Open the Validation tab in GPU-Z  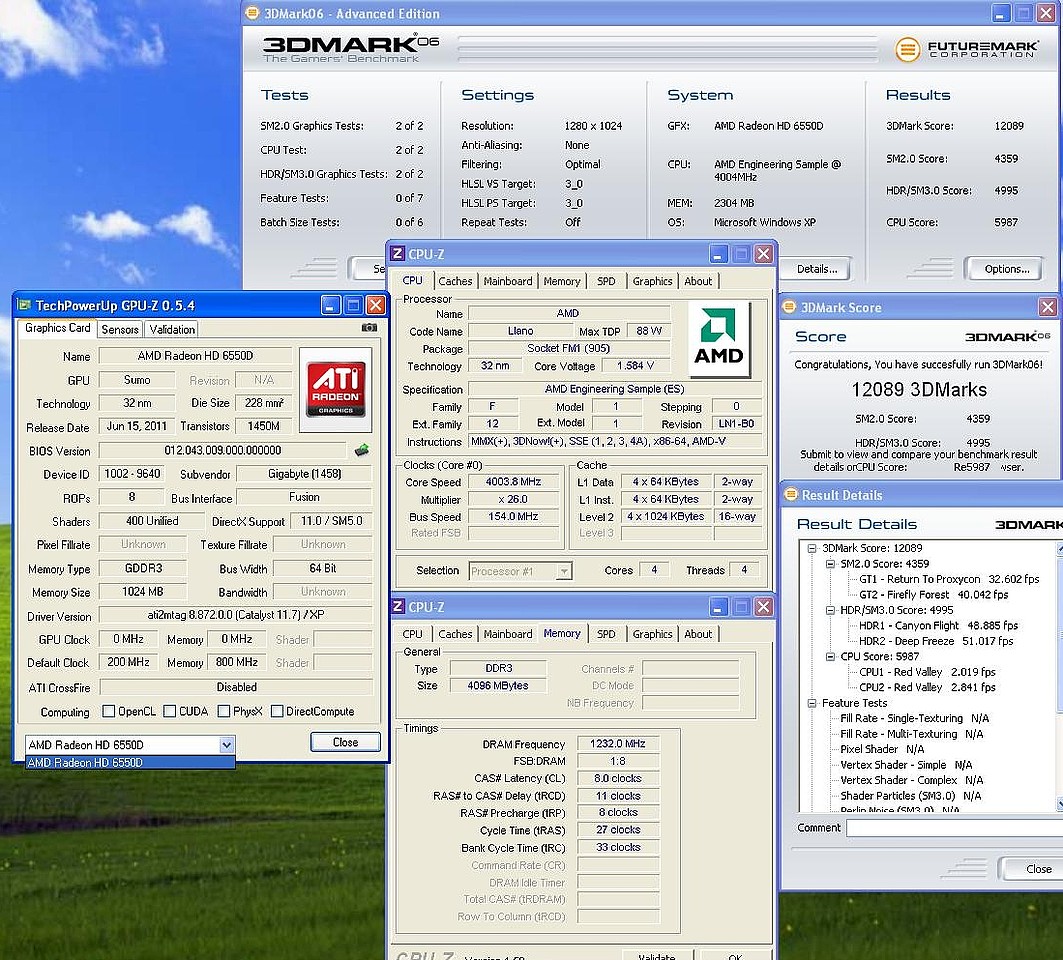[x=172, y=329]
